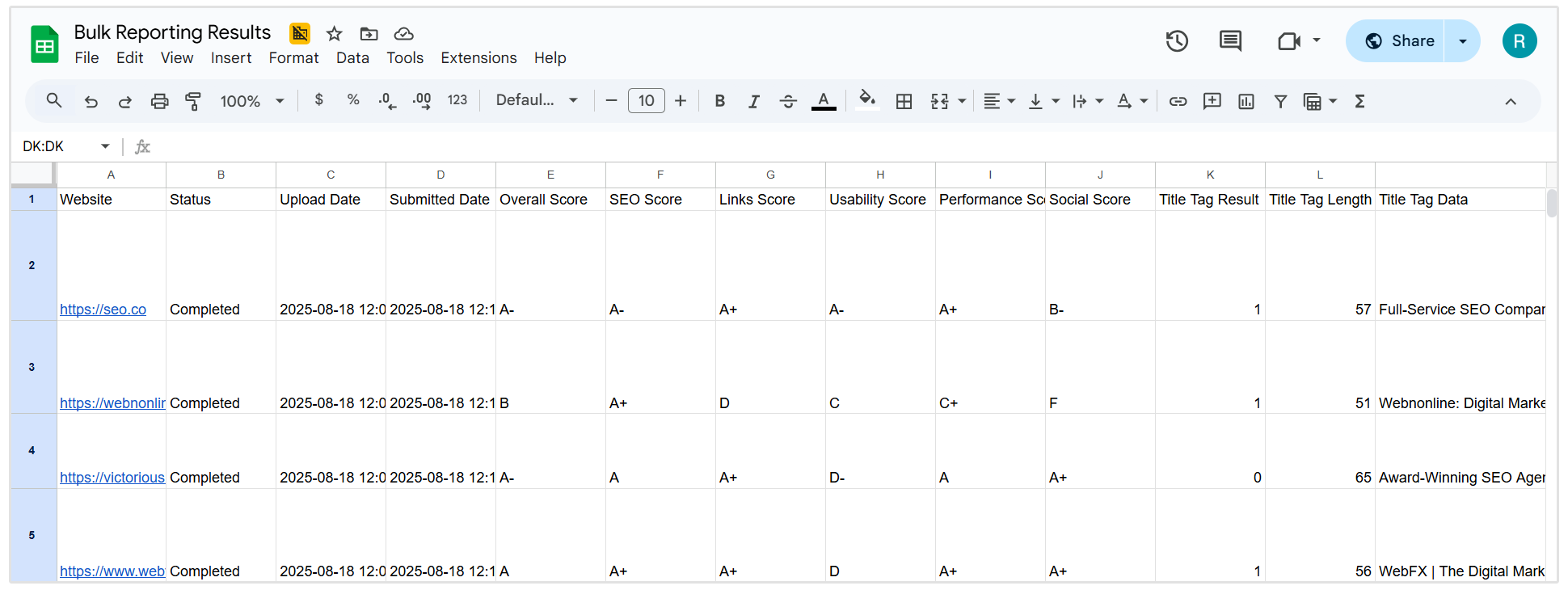Open the Default font dropdown

click(x=537, y=100)
